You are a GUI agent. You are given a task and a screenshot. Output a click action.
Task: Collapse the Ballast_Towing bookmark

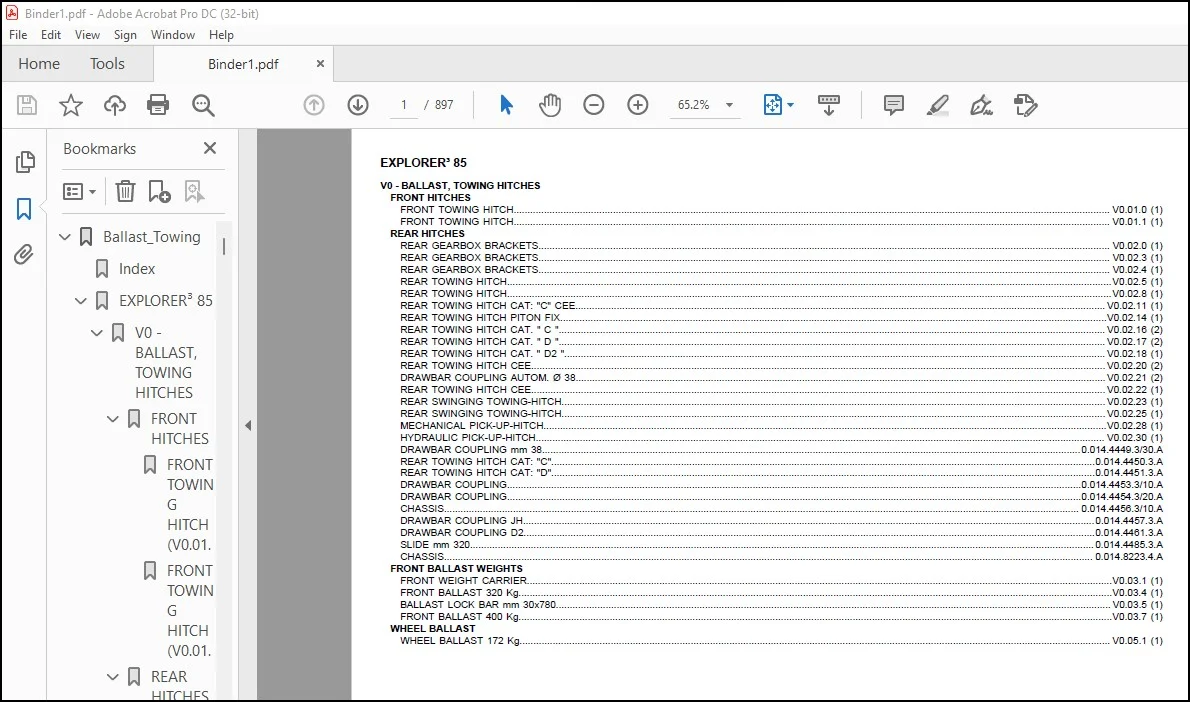point(65,237)
